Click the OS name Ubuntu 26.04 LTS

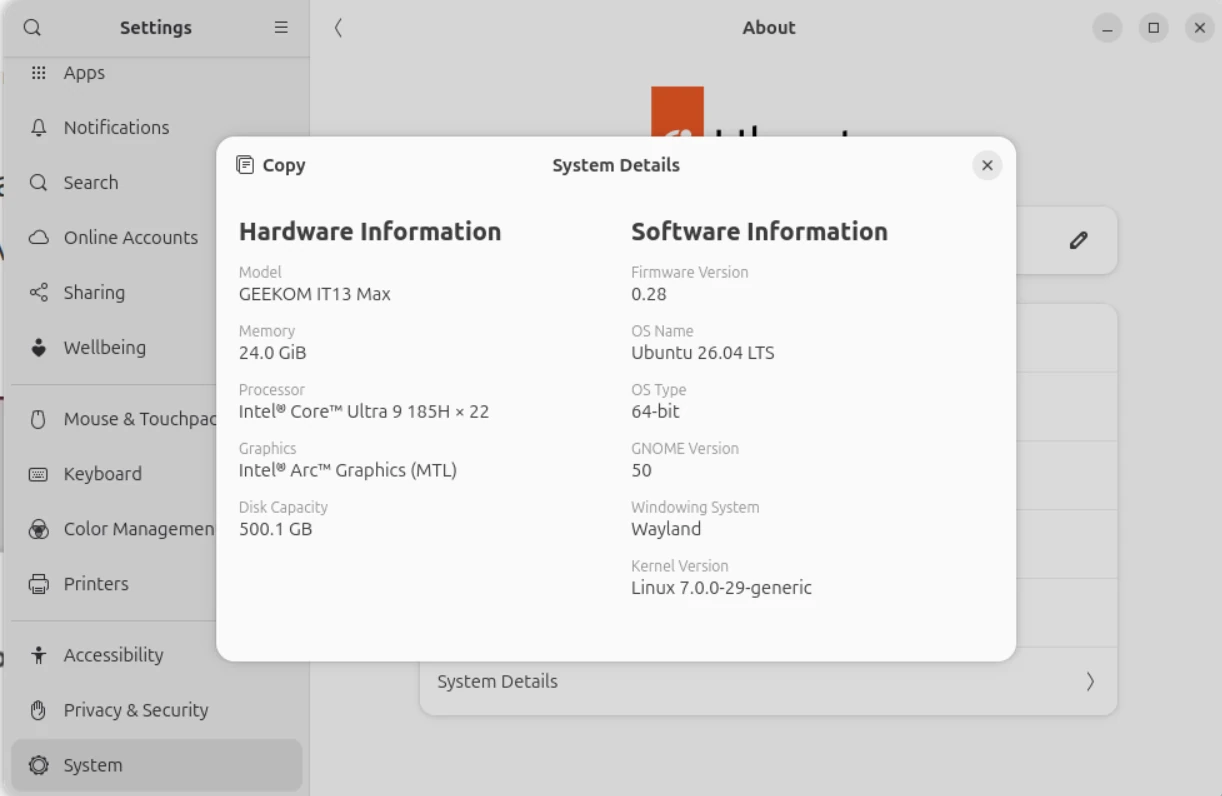coord(703,353)
